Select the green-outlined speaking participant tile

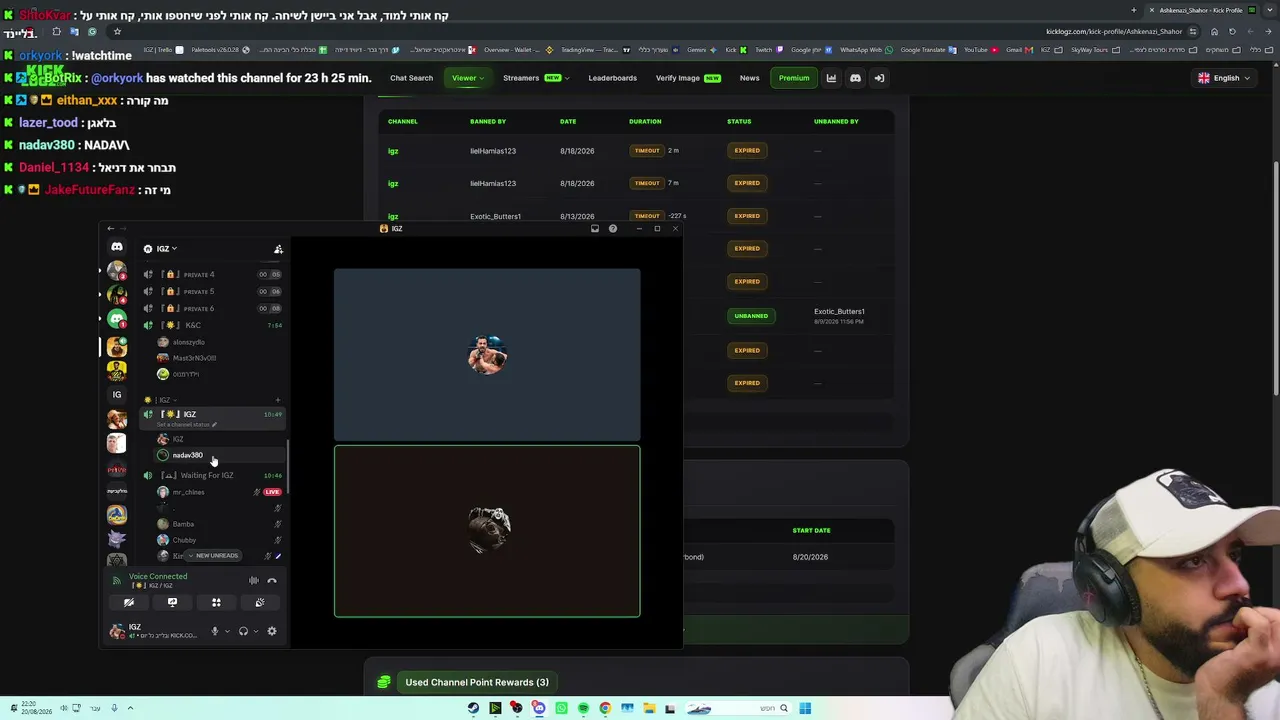tap(487, 531)
